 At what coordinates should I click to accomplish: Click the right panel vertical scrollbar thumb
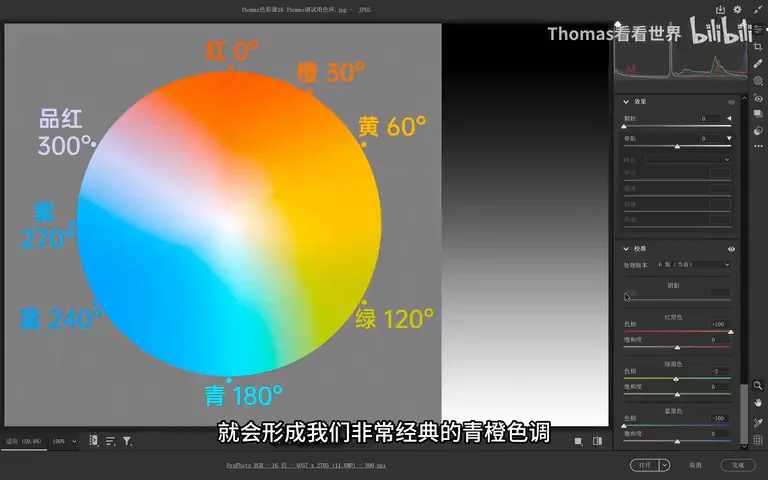pyautogui.click(x=744, y=413)
